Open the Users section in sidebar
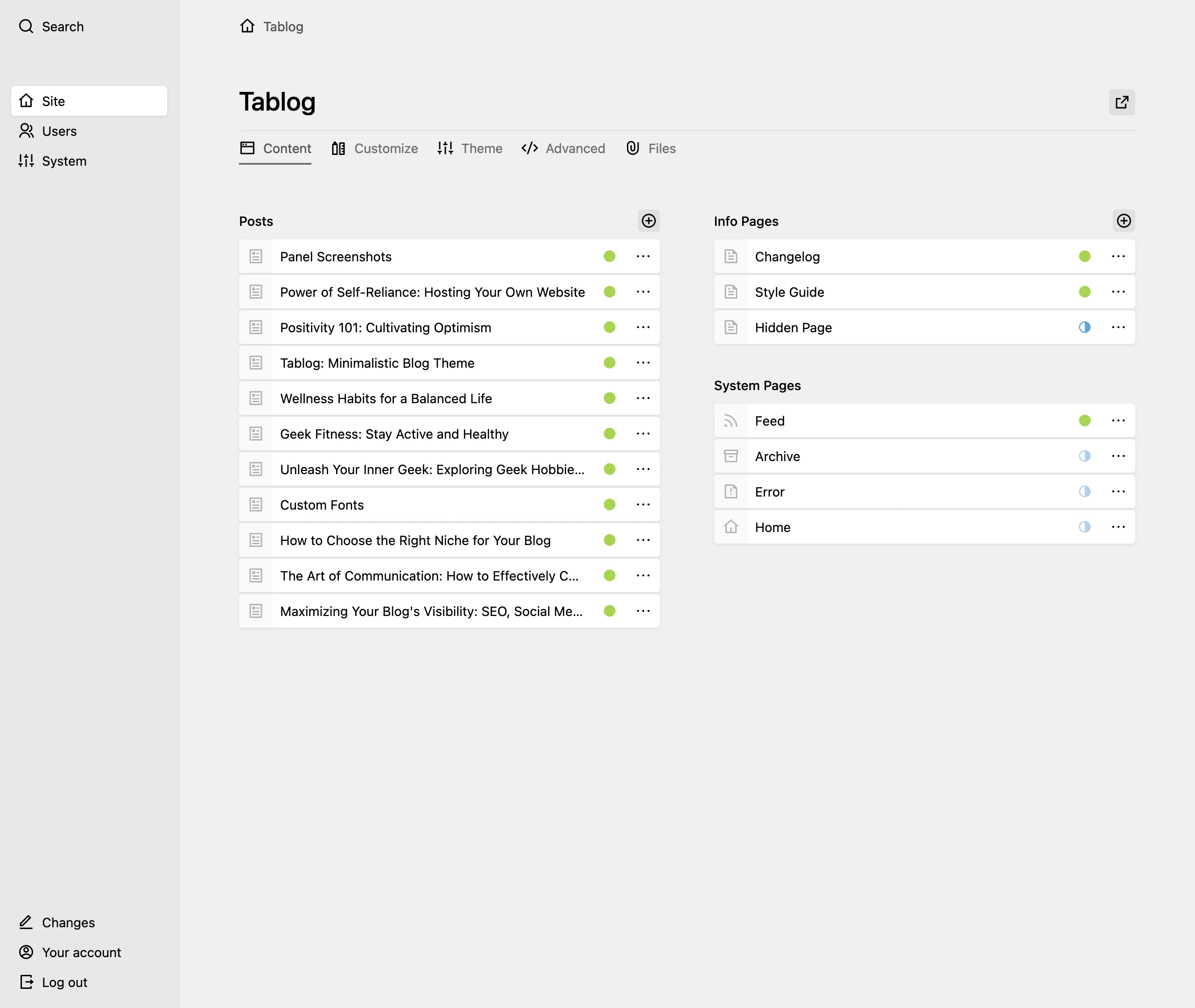Image resolution: width=1195 pixels, height=1008 pixels. pos(48,132)
